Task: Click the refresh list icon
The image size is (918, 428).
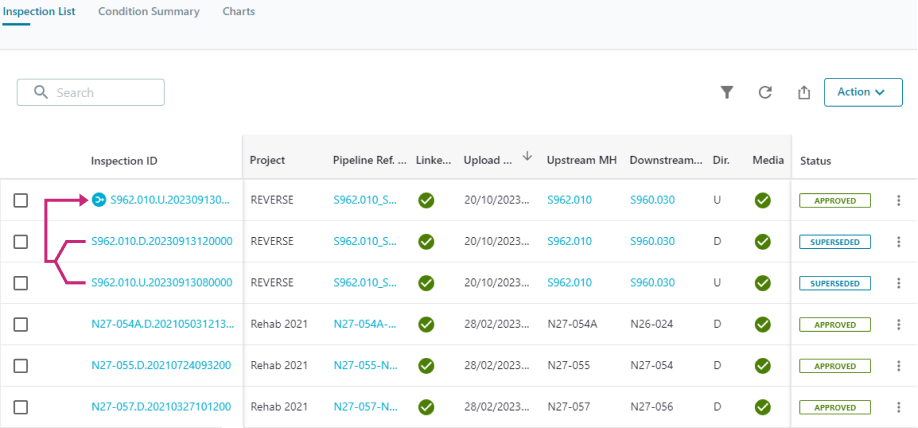Action: (765, 92)
